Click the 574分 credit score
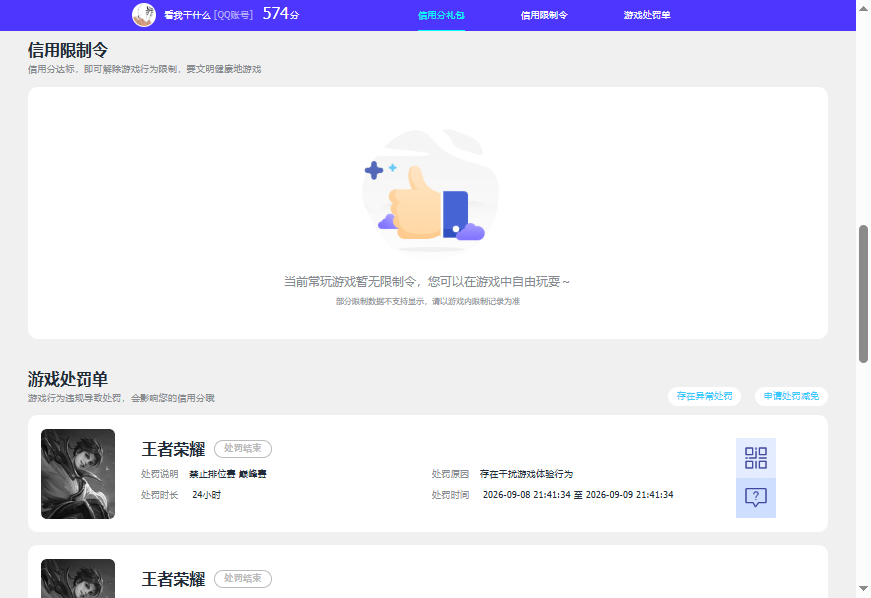Viewport: 871px width, 598px height. pos(281,14)
